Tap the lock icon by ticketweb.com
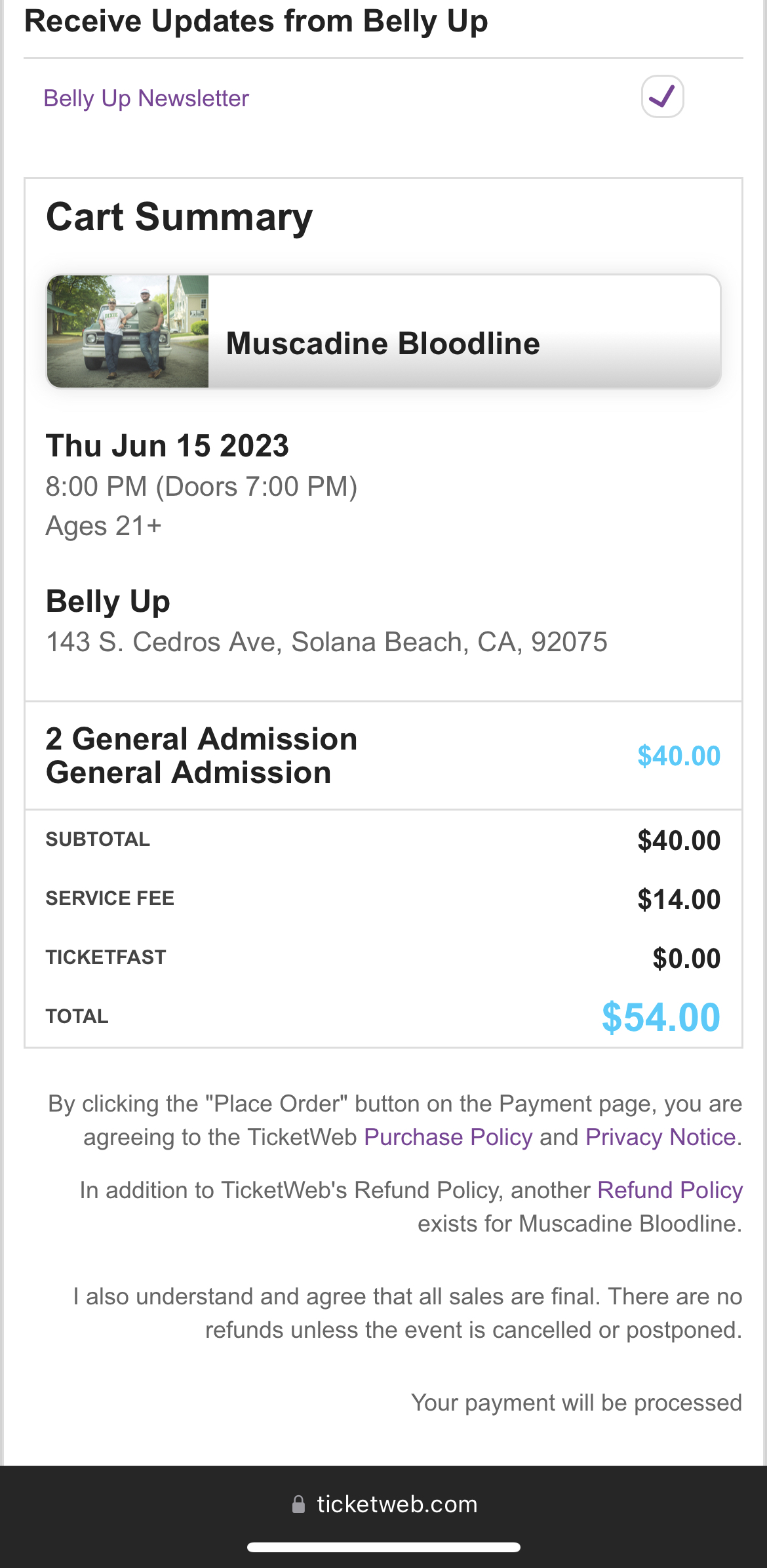Viewport: 767px width, 1568px height. pyautogui.click(x=298, y=1504)
